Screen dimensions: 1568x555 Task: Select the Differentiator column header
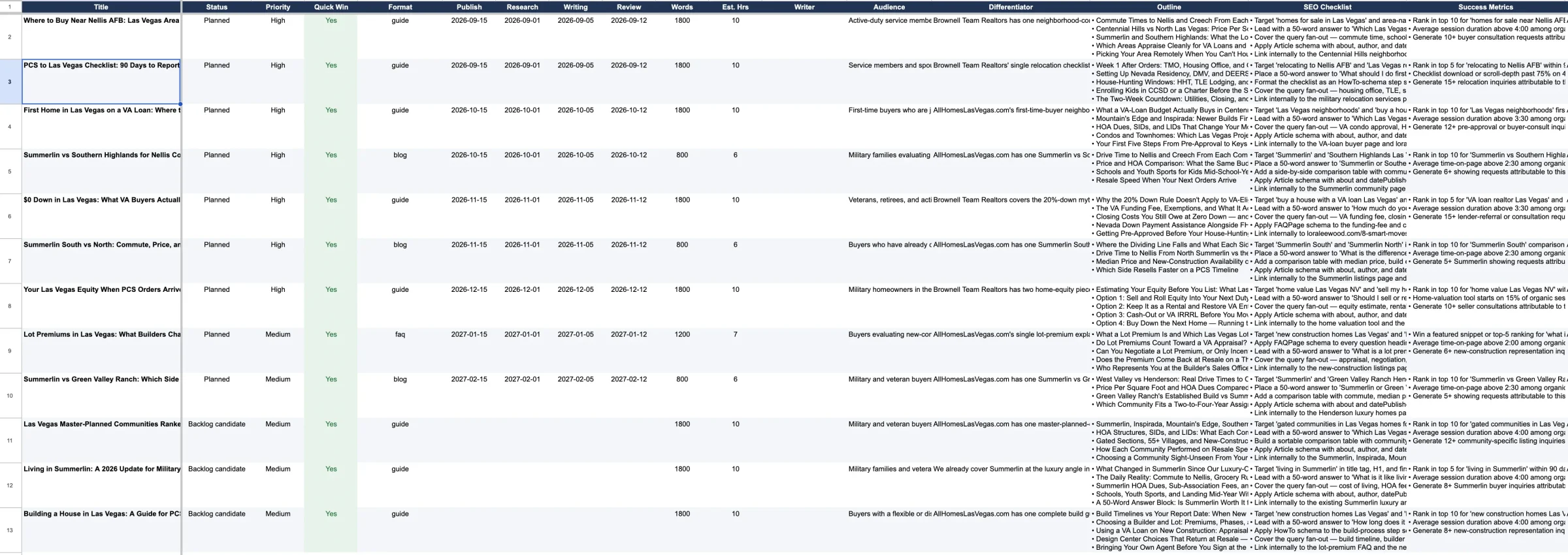pos(1011,7)
